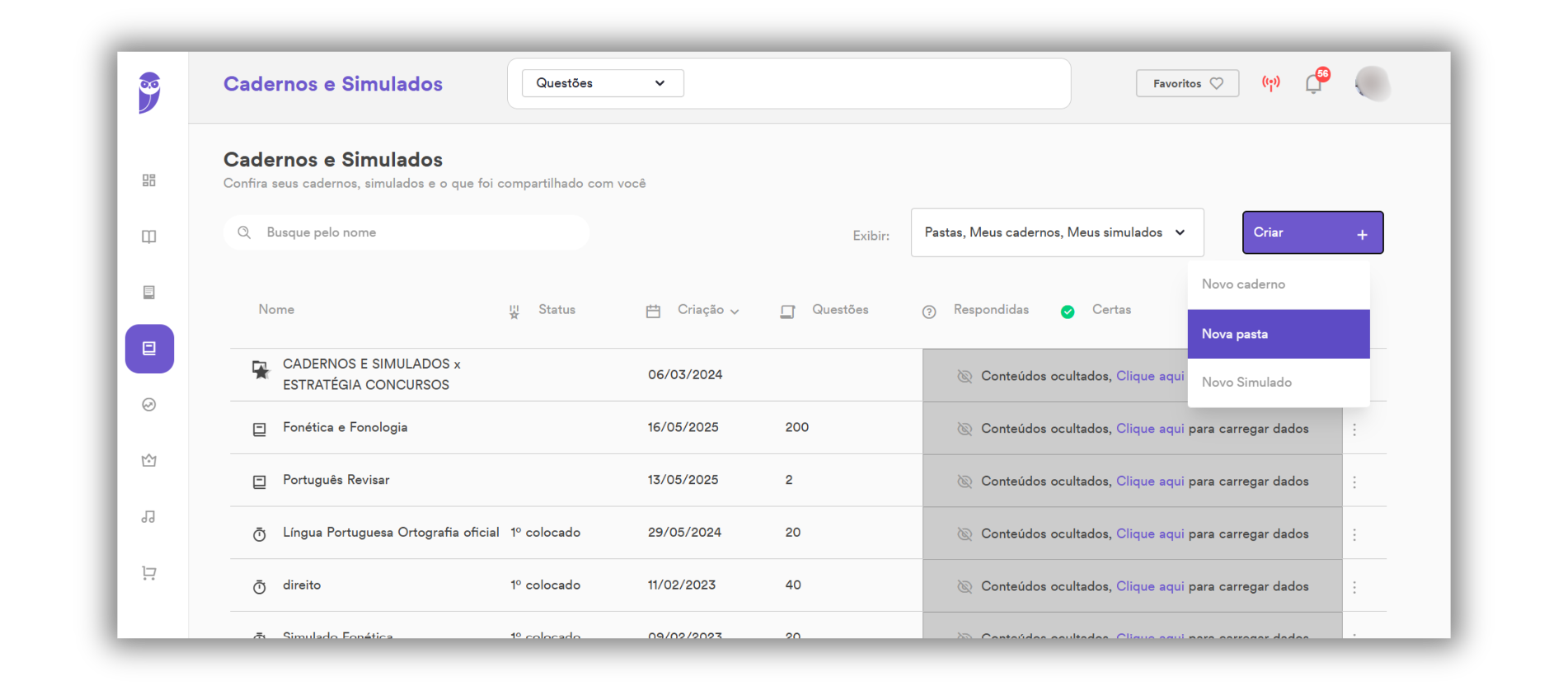Click 'Clique aqui' in Língua Portuguesa Ortografia row
The image size is (1568, 690).
pos(1150,534)
